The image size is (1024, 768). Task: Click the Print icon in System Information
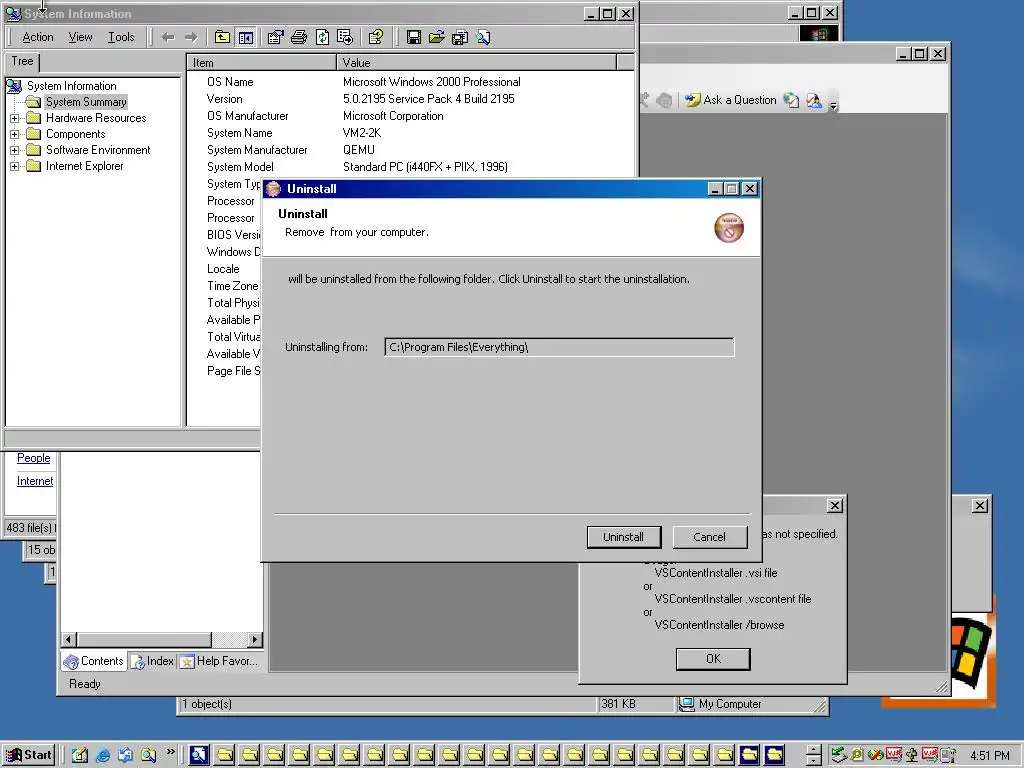coord(298,37)
